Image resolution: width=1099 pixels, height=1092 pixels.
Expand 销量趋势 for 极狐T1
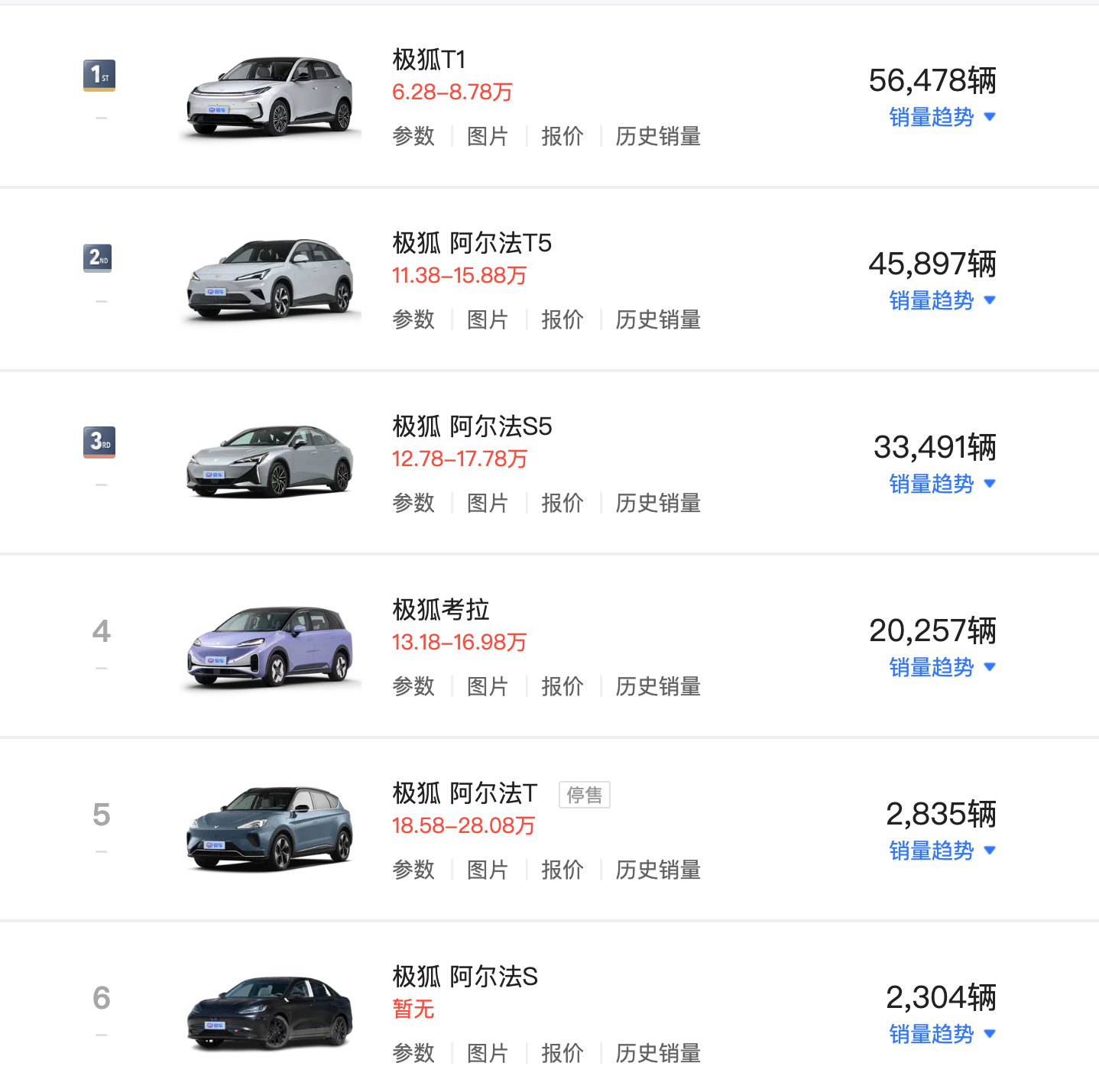click(x=942, y=117)
